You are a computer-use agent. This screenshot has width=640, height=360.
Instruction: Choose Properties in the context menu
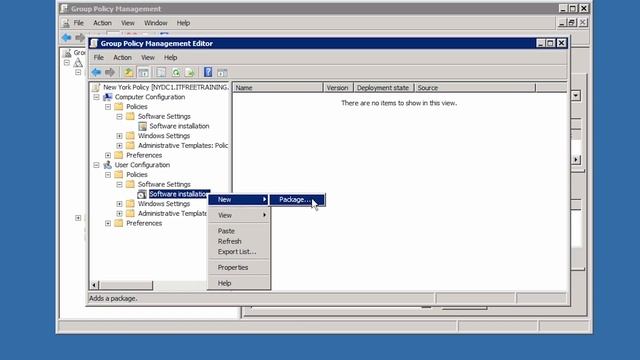click(238, 267)
